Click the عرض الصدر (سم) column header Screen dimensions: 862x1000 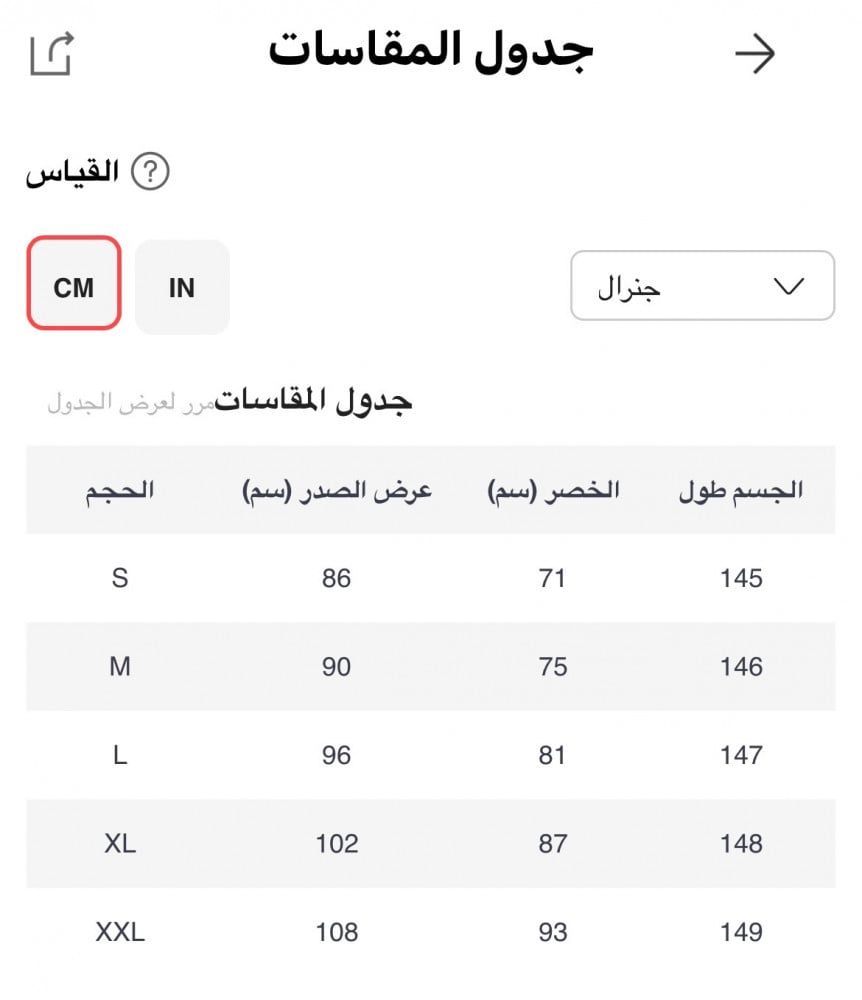(x=337, y=490)
